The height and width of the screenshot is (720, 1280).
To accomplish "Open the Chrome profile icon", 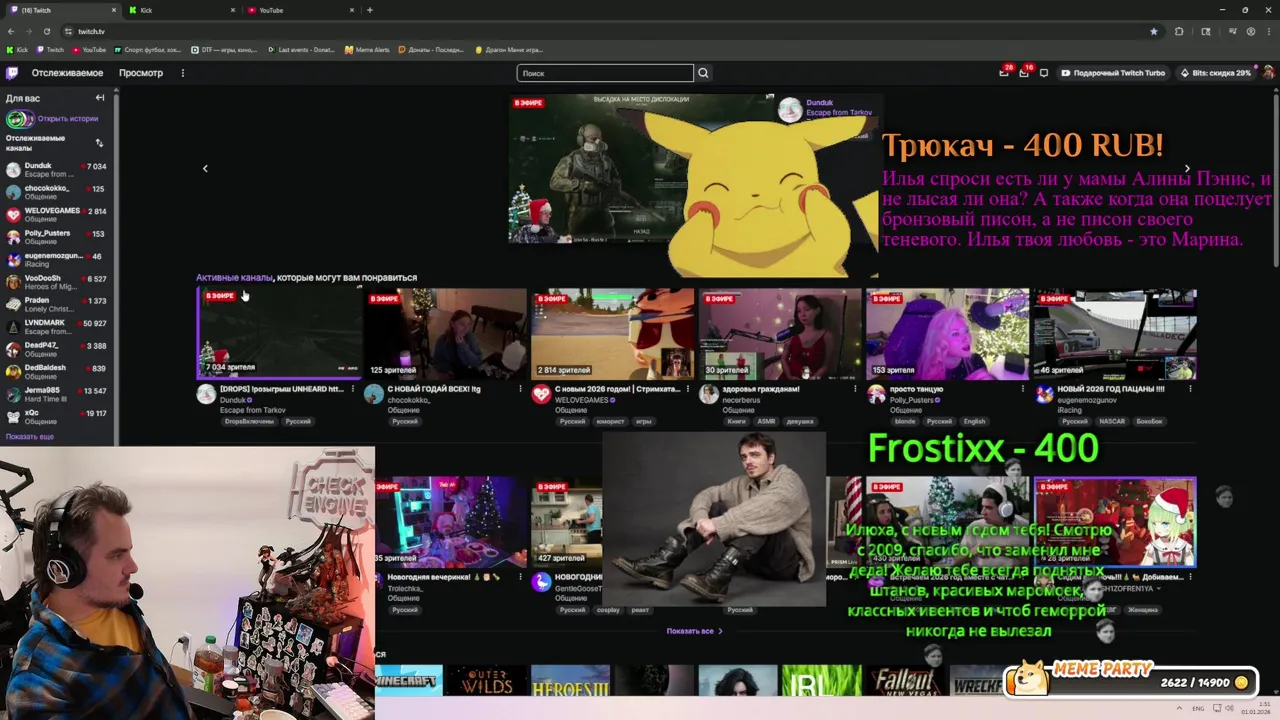I will (1250, 31).
